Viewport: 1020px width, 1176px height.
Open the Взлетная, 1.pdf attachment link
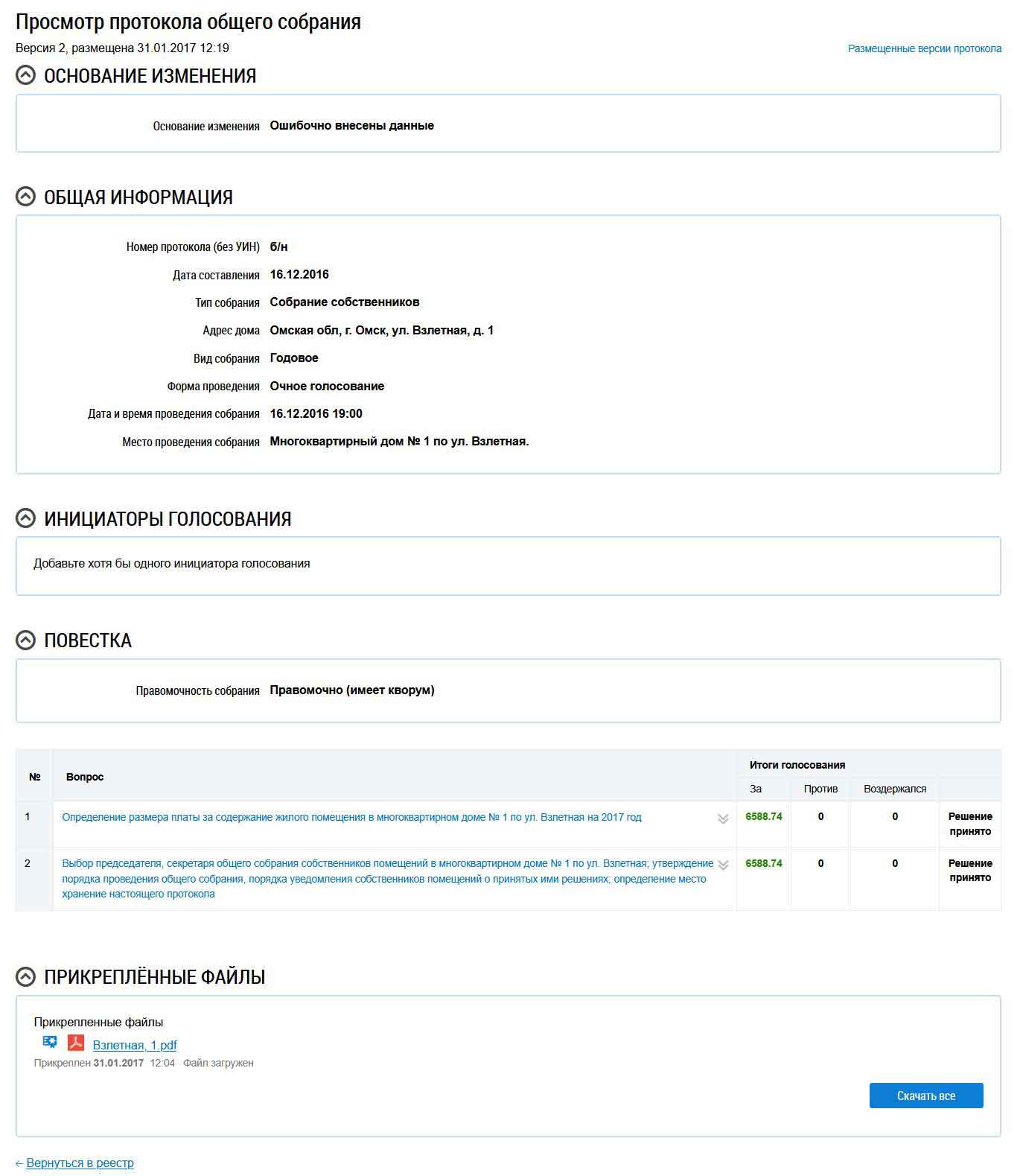(x=135, y=1045)
